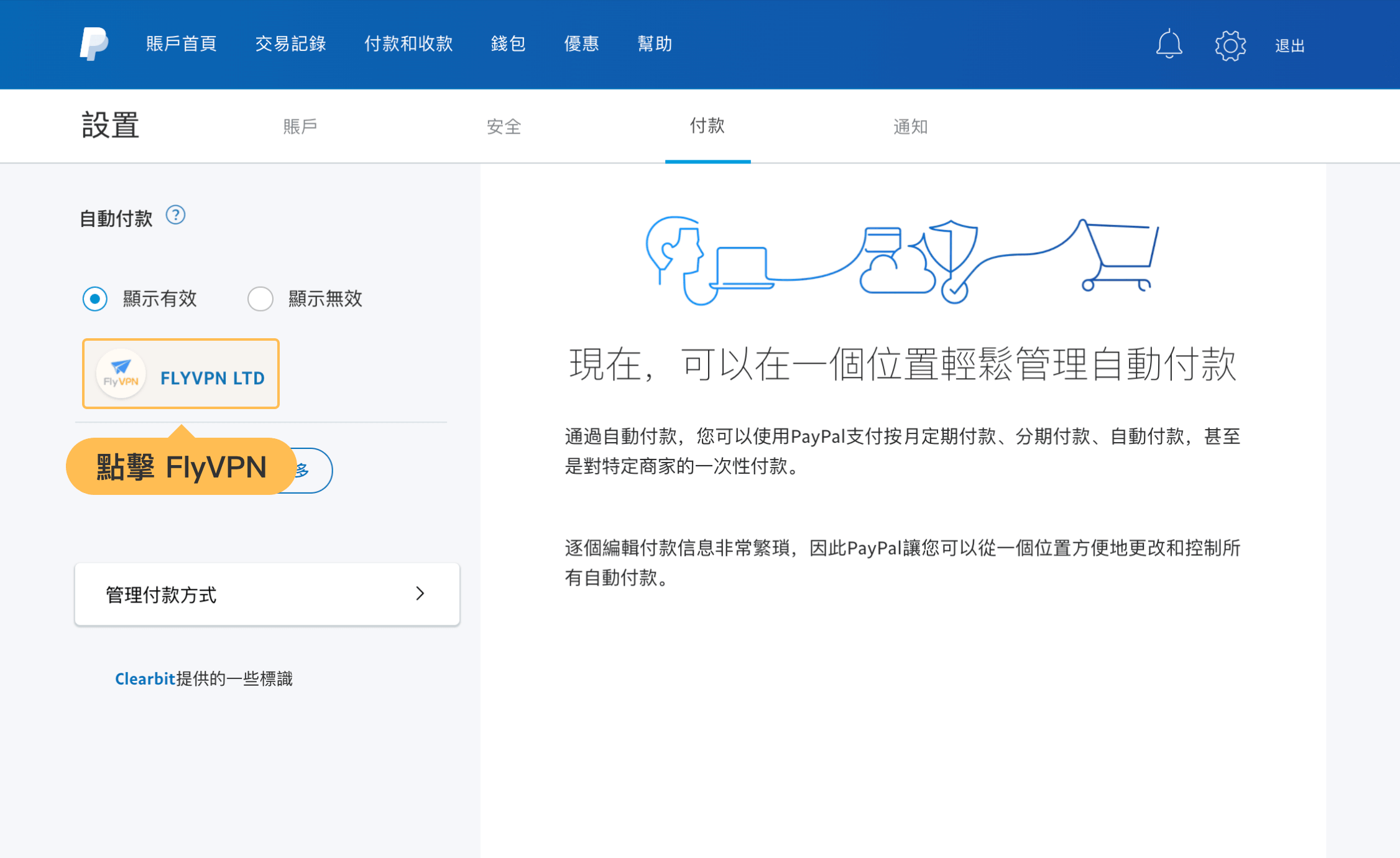Open the notifications bell icon
The height and width of the screenshot is (858, 1400).
pyautogui.click(x=1169, y=44)
